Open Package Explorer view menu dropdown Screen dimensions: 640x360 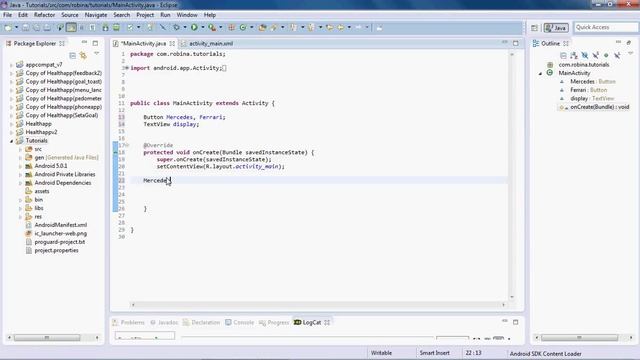point(97,54)
